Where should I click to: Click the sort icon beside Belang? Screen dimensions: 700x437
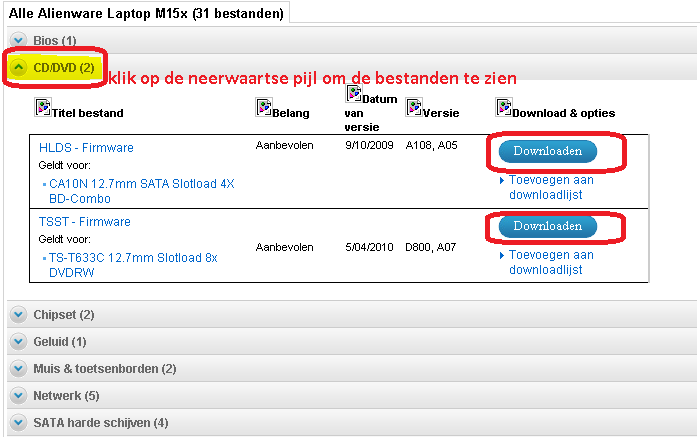(264, 107)
